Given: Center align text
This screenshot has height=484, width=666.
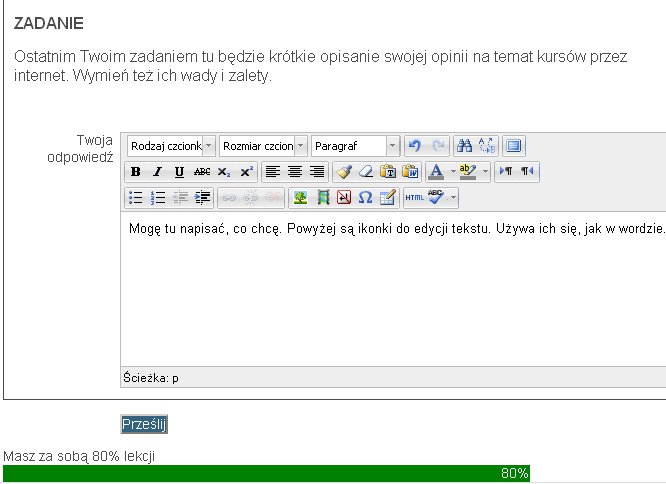Looking at the screenshot, I should point(295,172).
